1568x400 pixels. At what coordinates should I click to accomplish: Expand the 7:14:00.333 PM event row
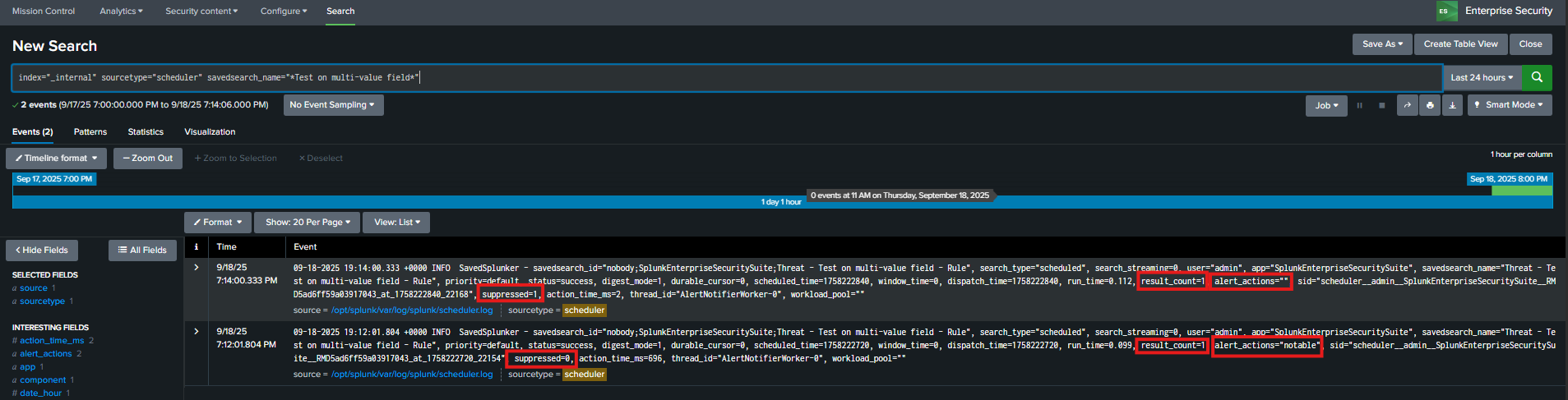coord(196,268)
